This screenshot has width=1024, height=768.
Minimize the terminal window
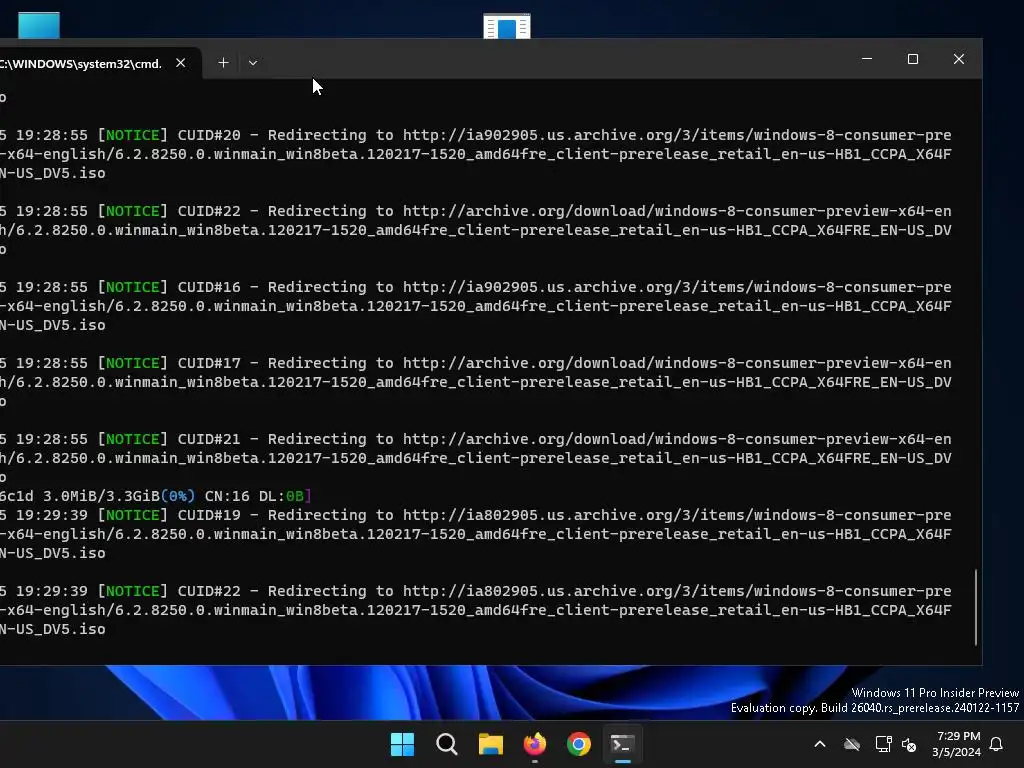tap(867, 59)
